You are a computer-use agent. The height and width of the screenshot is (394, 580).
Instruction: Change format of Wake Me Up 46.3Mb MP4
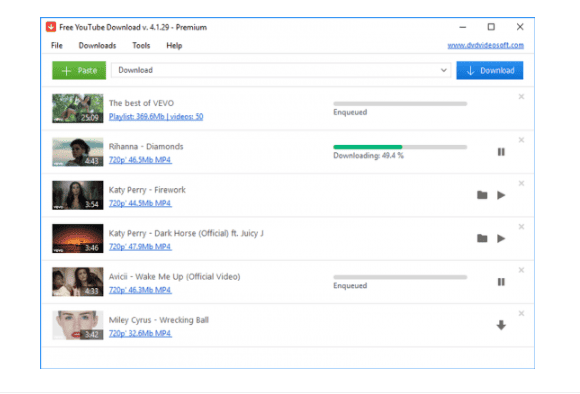tap(140, 290)
